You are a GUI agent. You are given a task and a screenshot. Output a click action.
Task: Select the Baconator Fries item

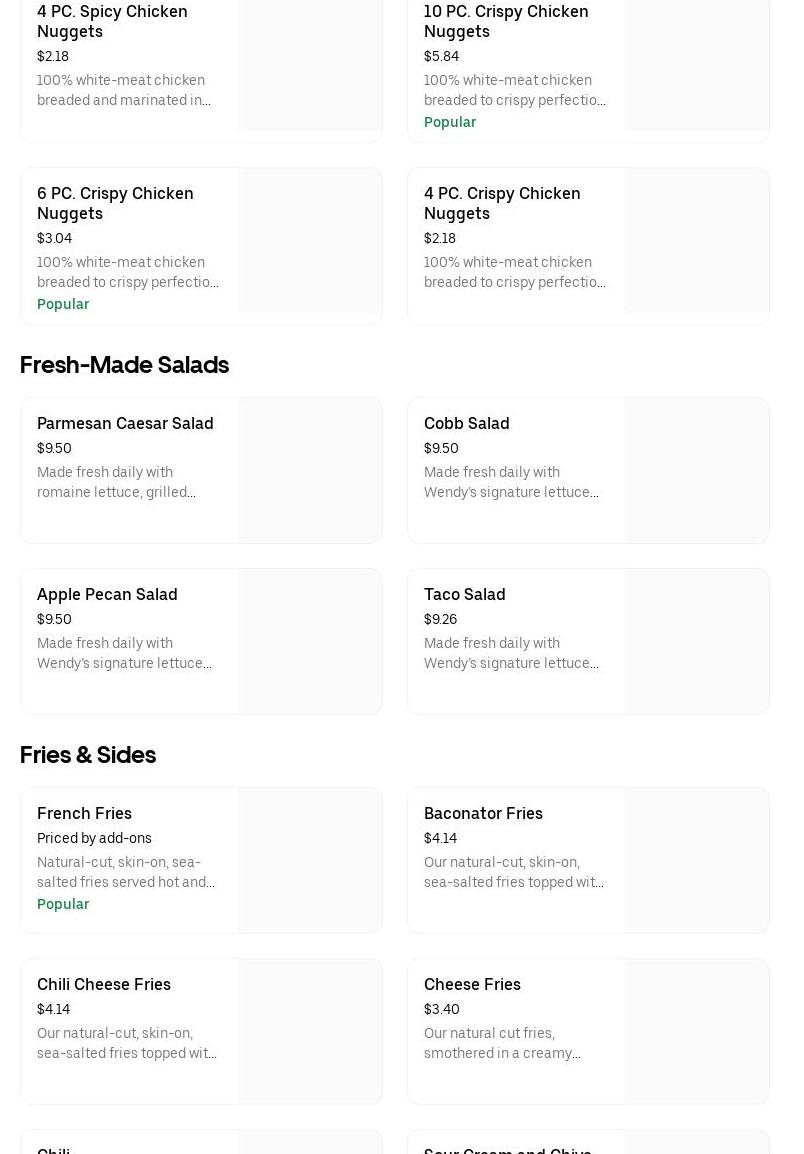pyautogui.click(x=483, y=814)
